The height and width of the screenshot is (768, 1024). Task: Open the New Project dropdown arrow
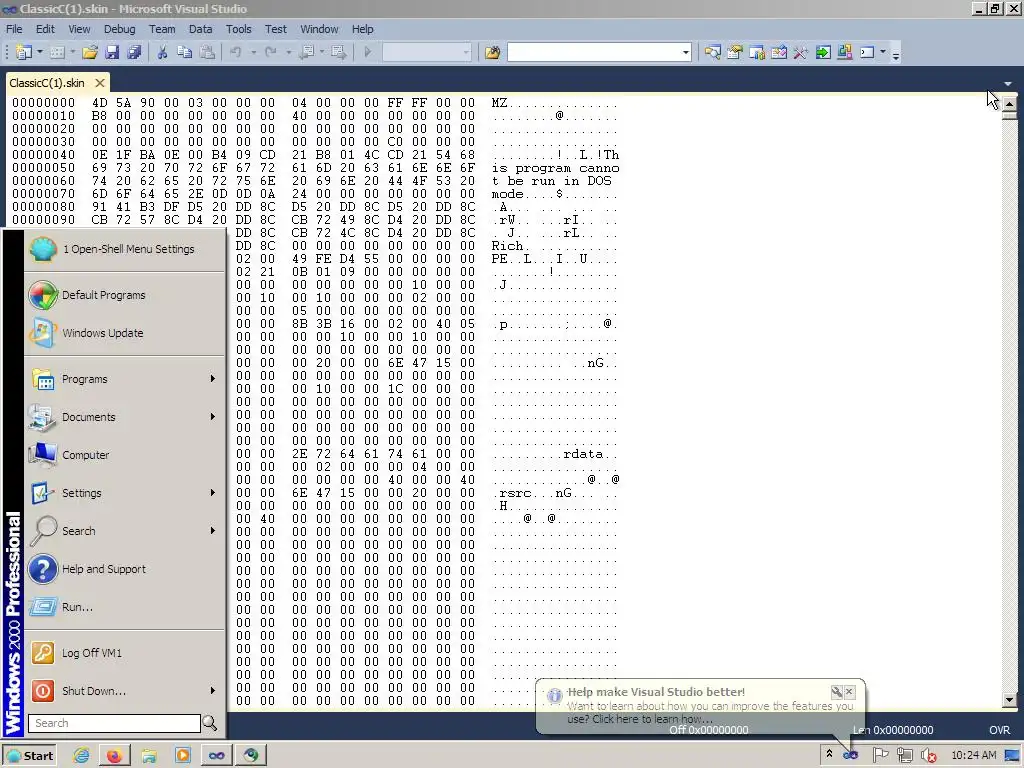40,52
